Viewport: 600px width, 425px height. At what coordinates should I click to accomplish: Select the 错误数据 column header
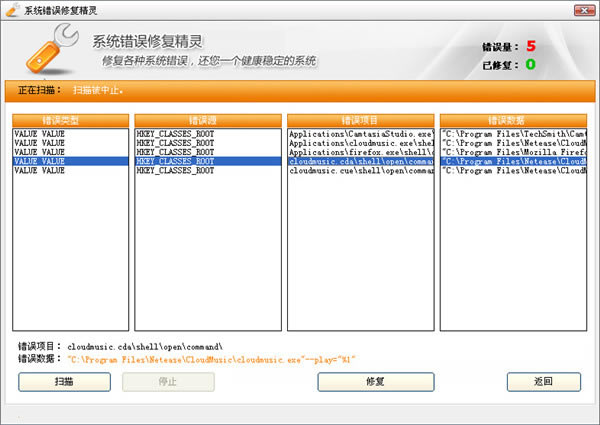pos(513,120)
